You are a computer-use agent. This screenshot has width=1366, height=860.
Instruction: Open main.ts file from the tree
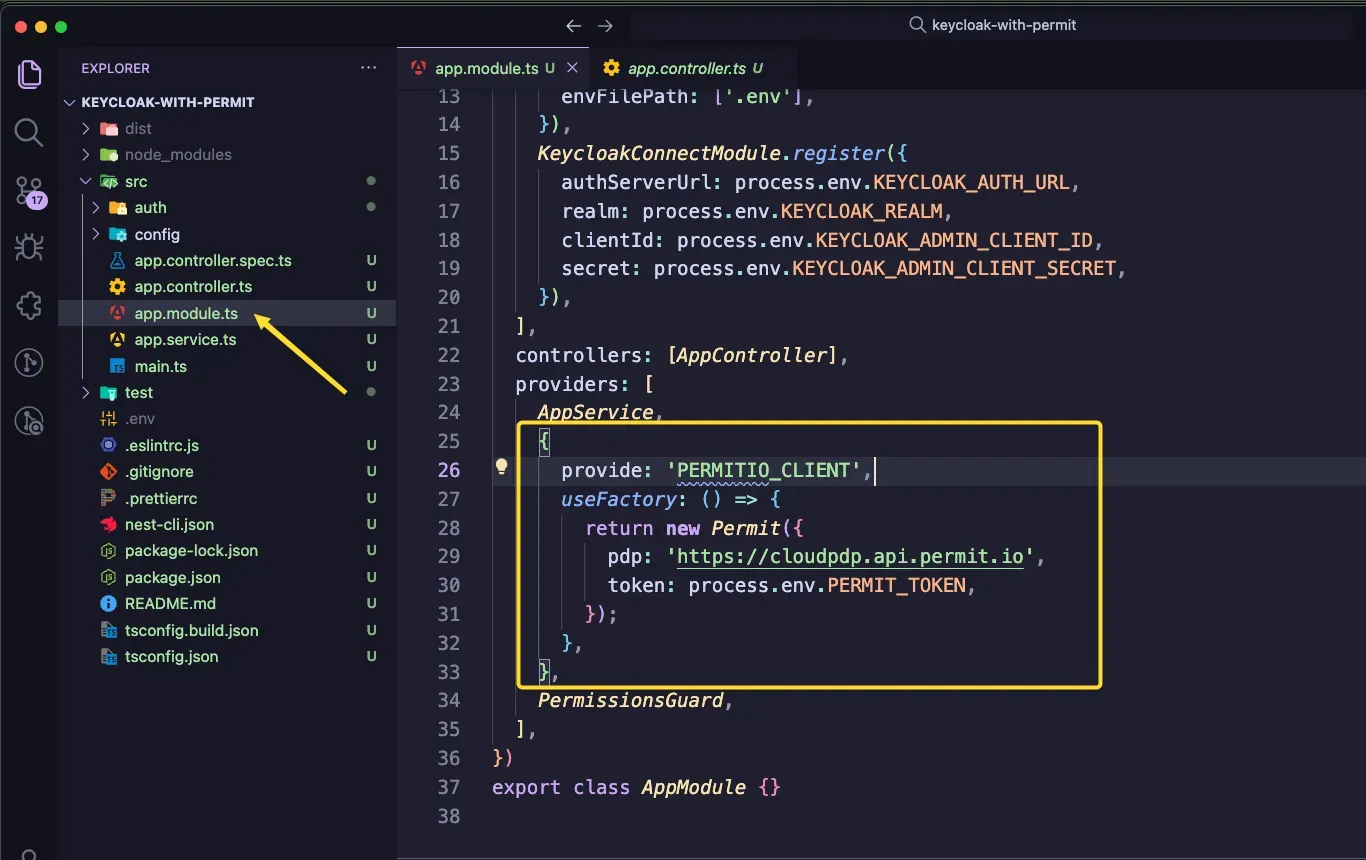point(160,366)
